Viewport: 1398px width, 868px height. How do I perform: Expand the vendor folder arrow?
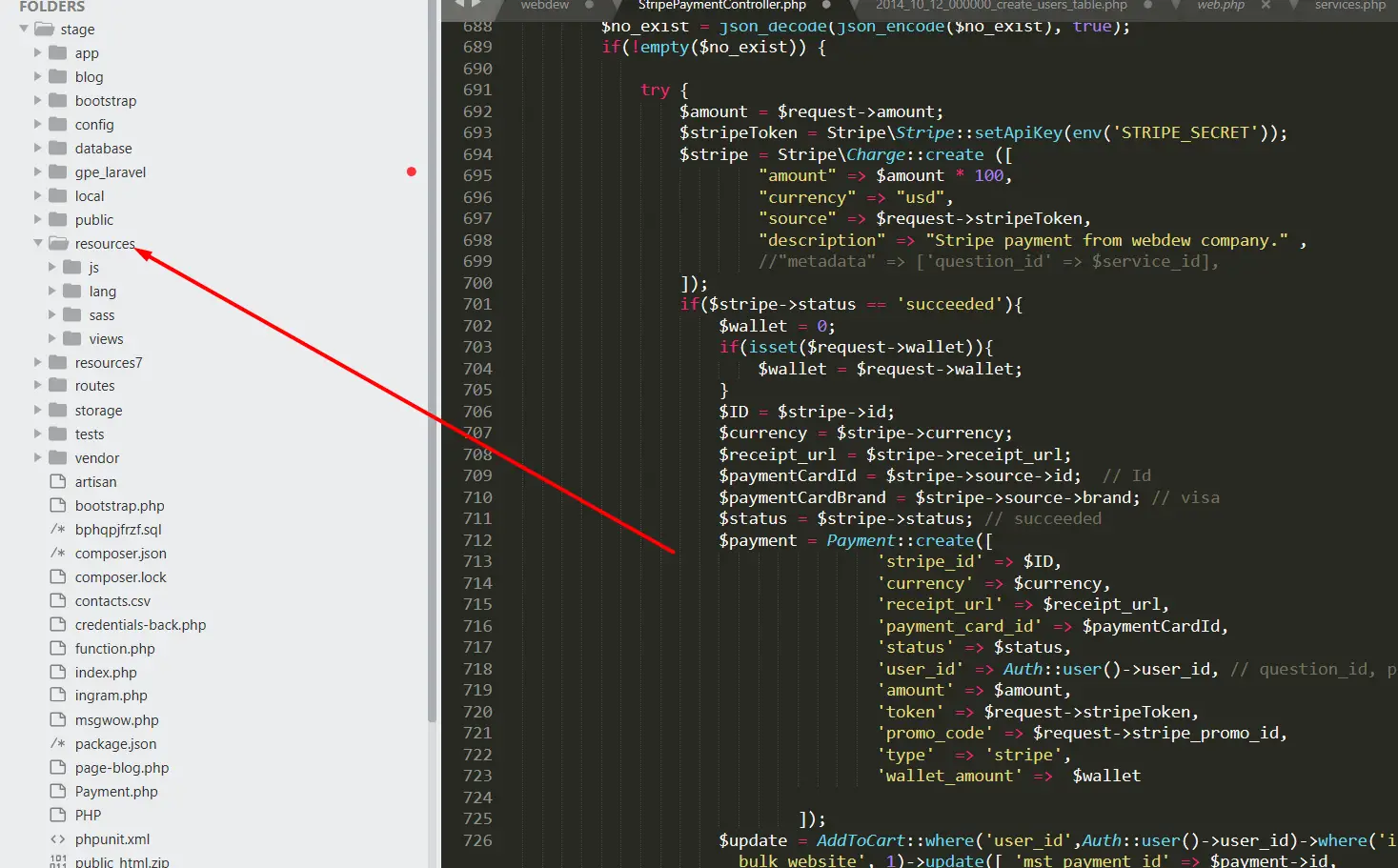click(x=38, y=457)
